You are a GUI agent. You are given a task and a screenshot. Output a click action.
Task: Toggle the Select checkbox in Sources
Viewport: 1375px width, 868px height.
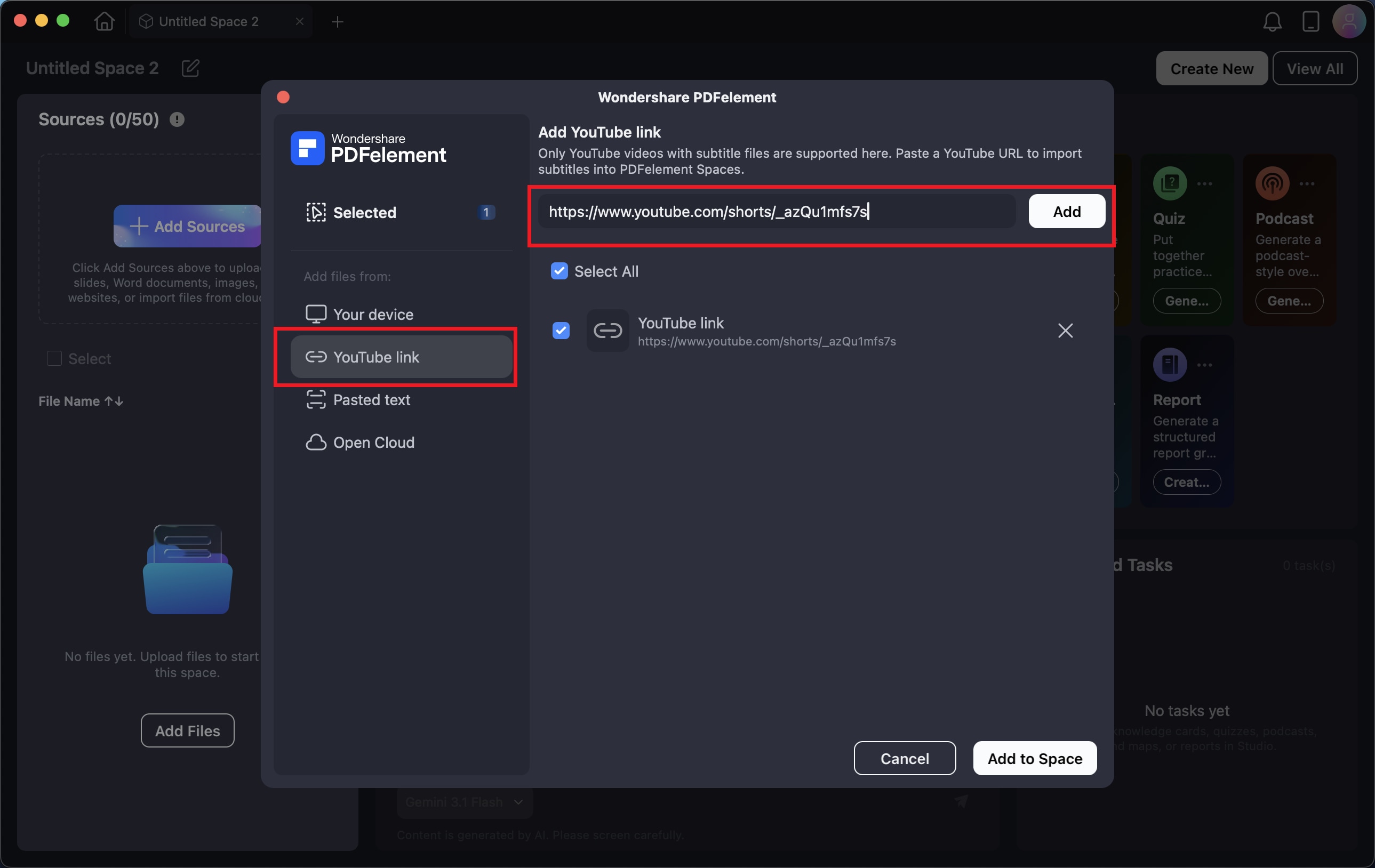point(54,358)
